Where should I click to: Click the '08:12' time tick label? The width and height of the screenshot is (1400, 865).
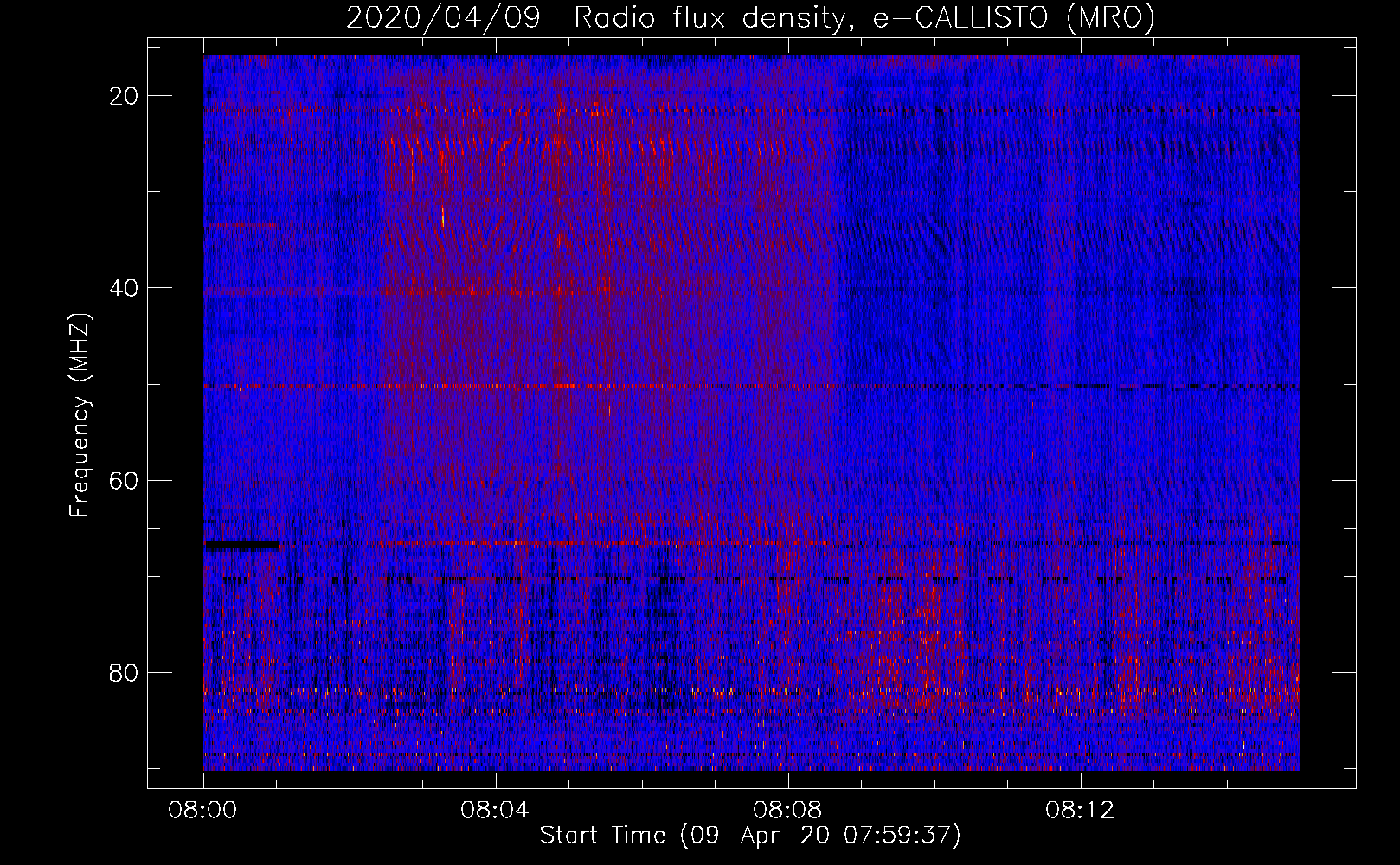[1081, 811]
